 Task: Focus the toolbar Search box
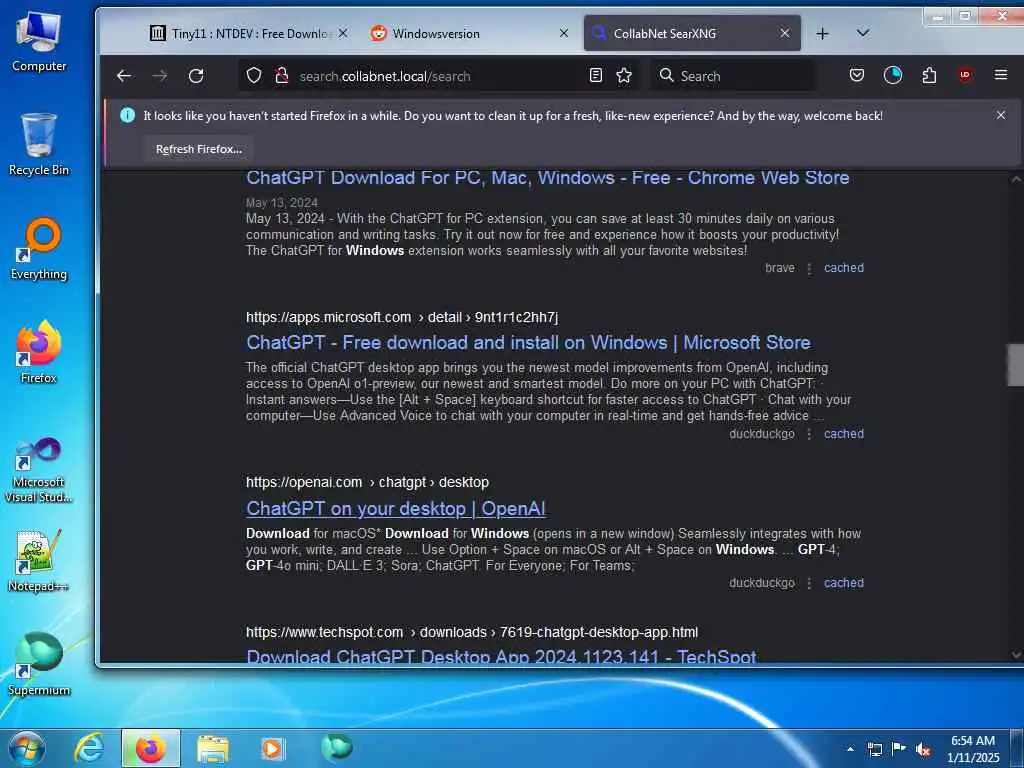click(733, 76)
